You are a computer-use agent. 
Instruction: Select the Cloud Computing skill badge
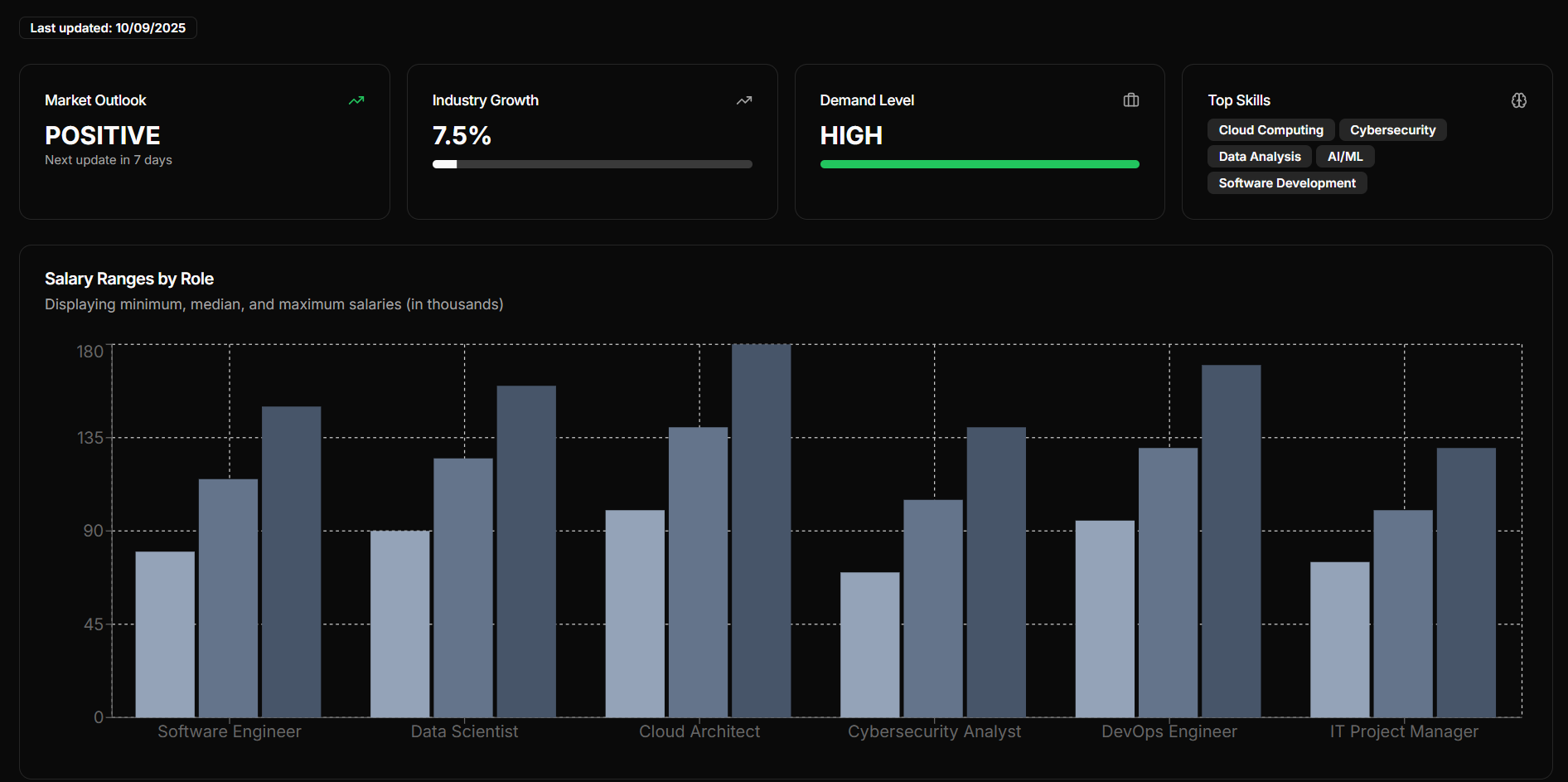click(1270, 130)
